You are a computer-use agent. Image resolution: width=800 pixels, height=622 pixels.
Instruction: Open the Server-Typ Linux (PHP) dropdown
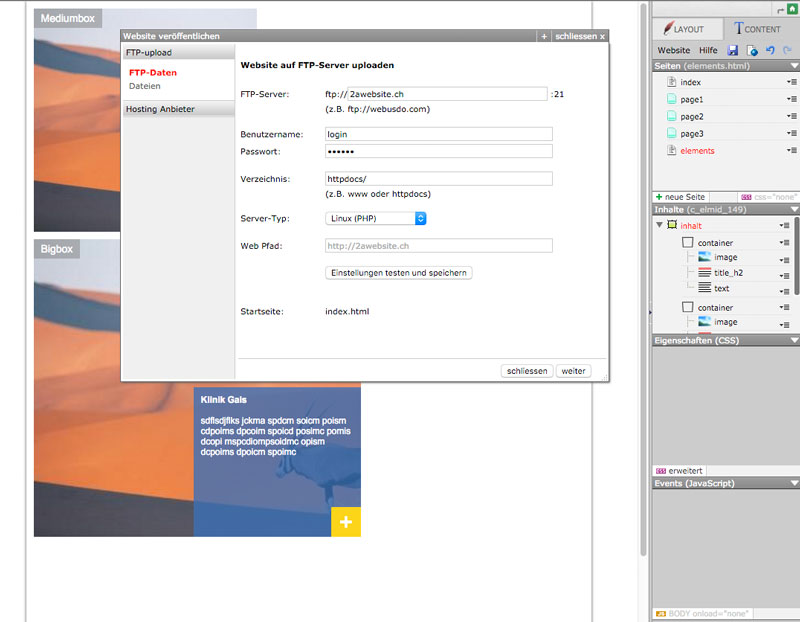click(x=377, y=218)
